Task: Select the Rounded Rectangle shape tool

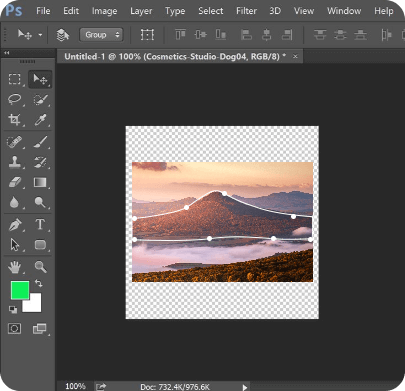Action: [40, 245]
